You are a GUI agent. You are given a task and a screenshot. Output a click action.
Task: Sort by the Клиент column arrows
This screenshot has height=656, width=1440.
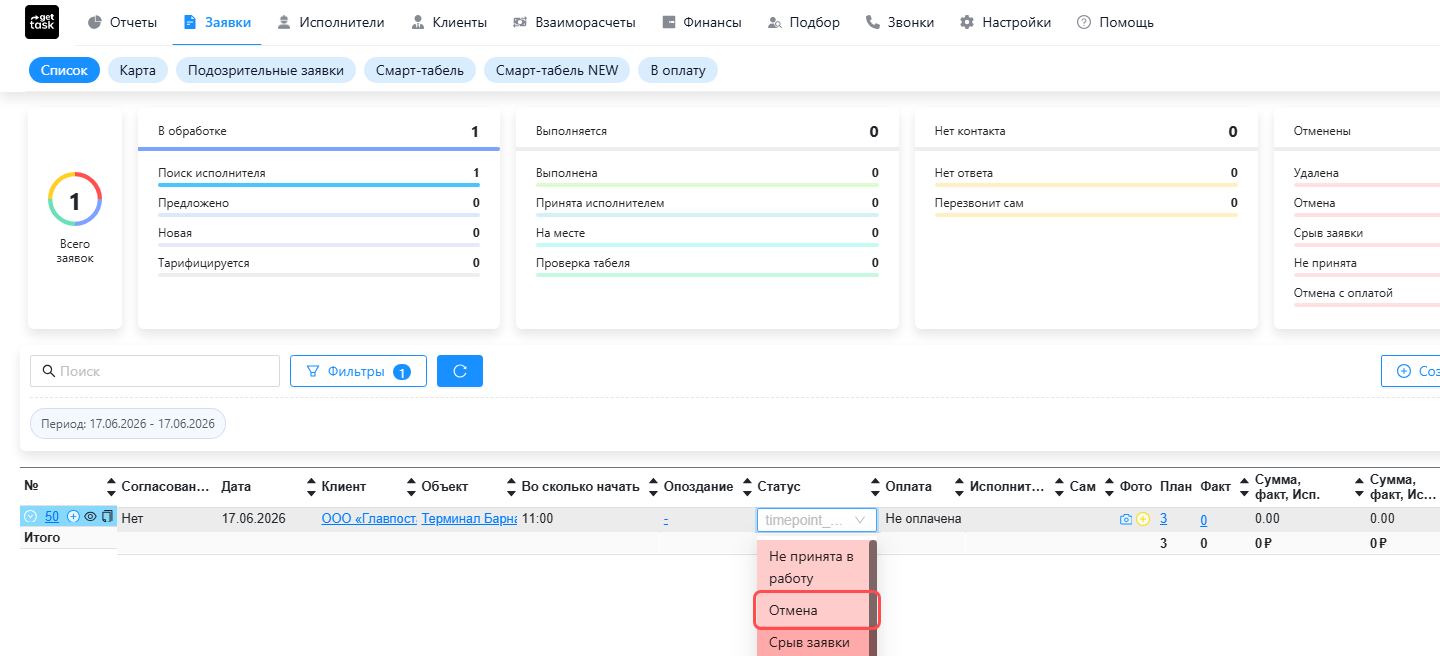pyautogui.click(x=413, y=487)
